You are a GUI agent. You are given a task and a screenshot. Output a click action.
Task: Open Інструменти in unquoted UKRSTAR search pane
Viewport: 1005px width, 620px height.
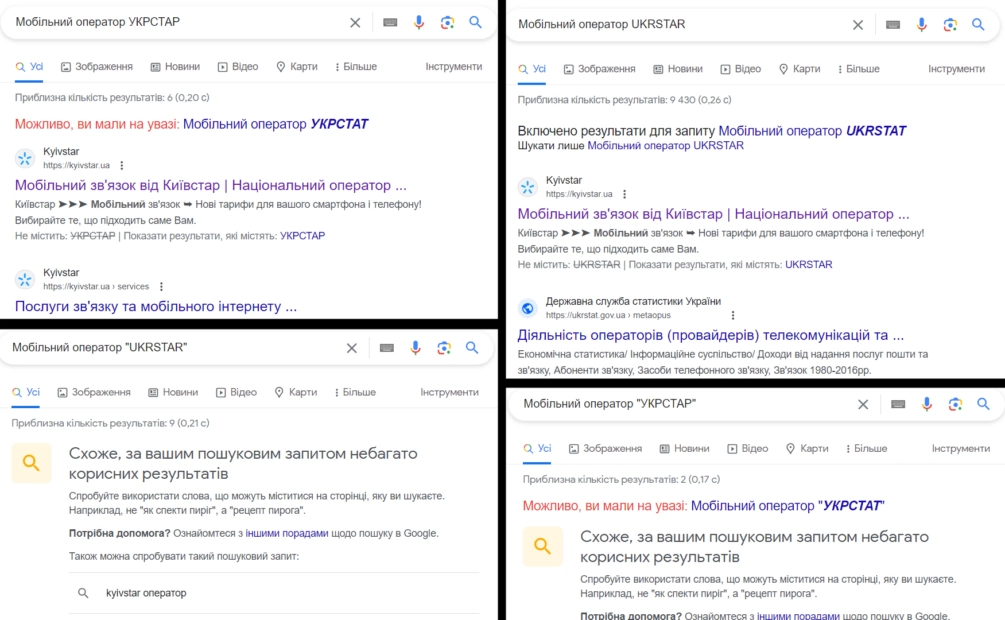(x=956, y=69)
